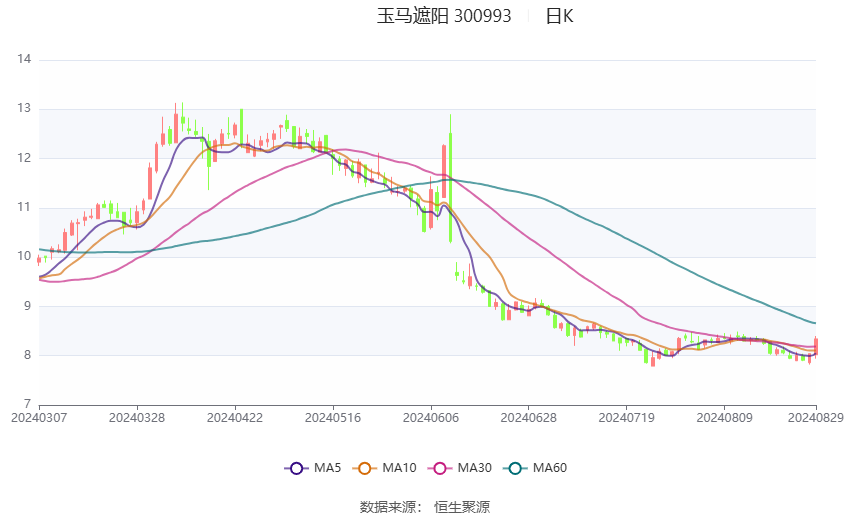The height and width of the screenshot is (517, 850).
Task: Click the y-axis value 10
Action: point(24,256)
